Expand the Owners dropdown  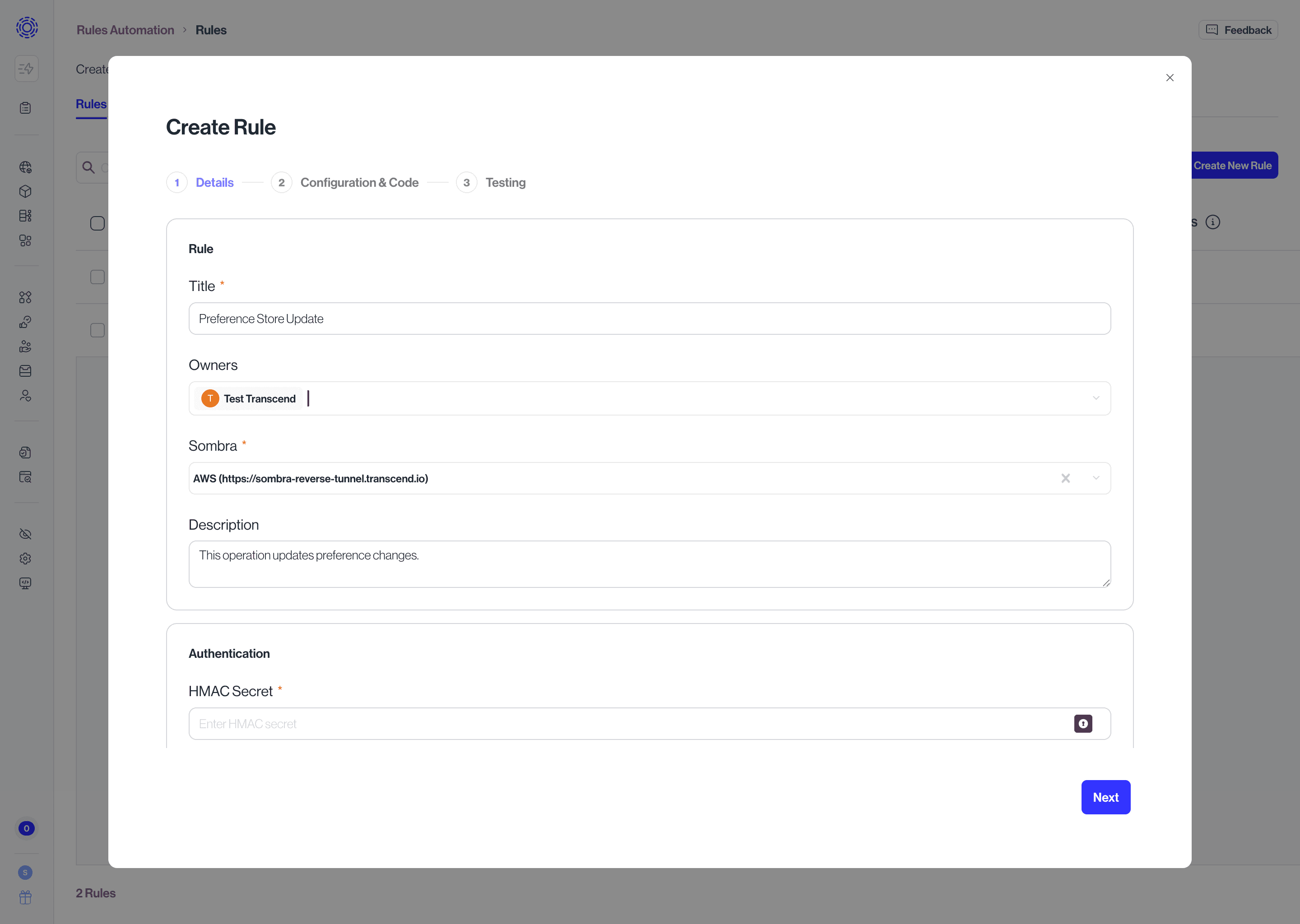point(1096,398)
